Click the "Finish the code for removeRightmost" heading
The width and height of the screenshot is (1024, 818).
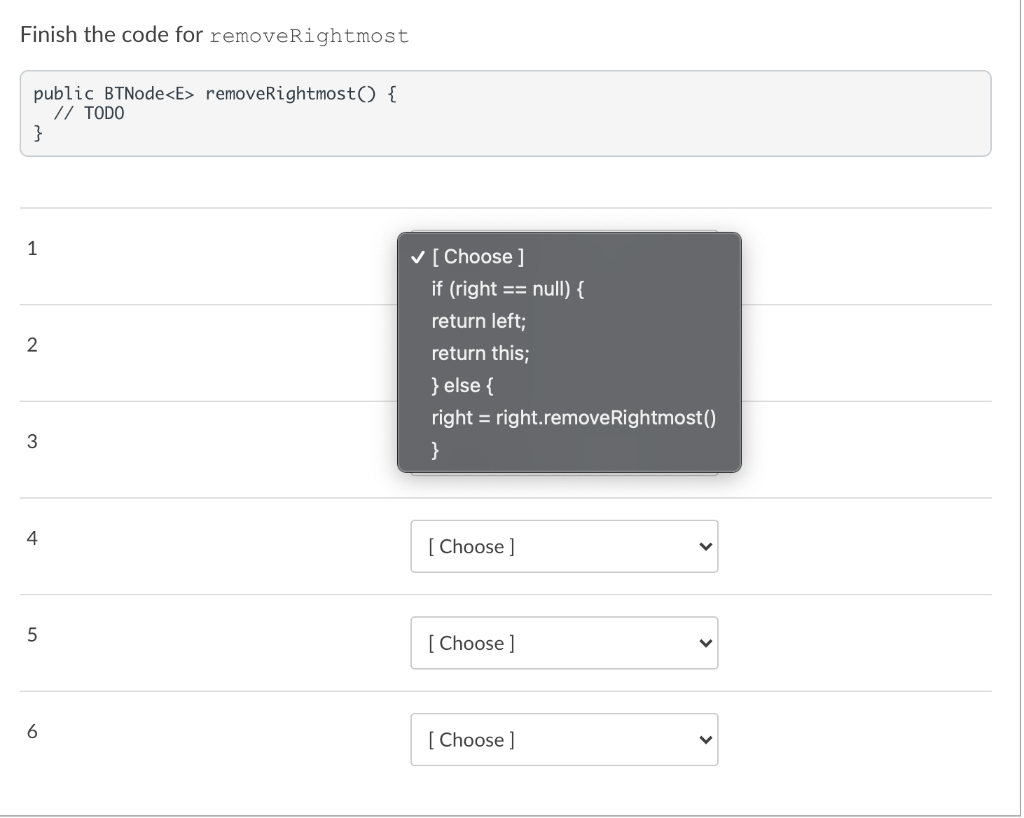point(212,34)
